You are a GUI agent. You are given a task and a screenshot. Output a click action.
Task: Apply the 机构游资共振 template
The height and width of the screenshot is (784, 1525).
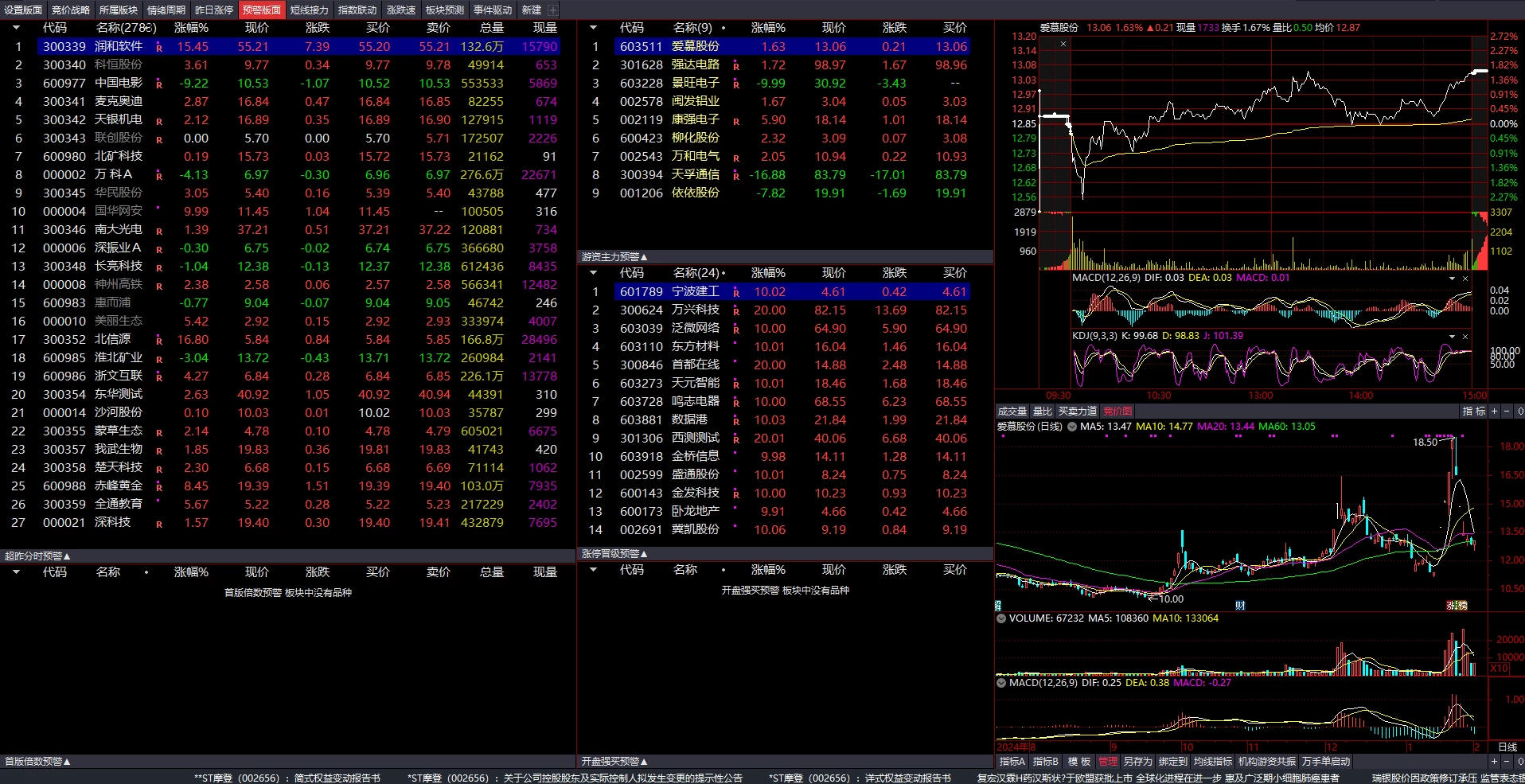point(1267,762)
